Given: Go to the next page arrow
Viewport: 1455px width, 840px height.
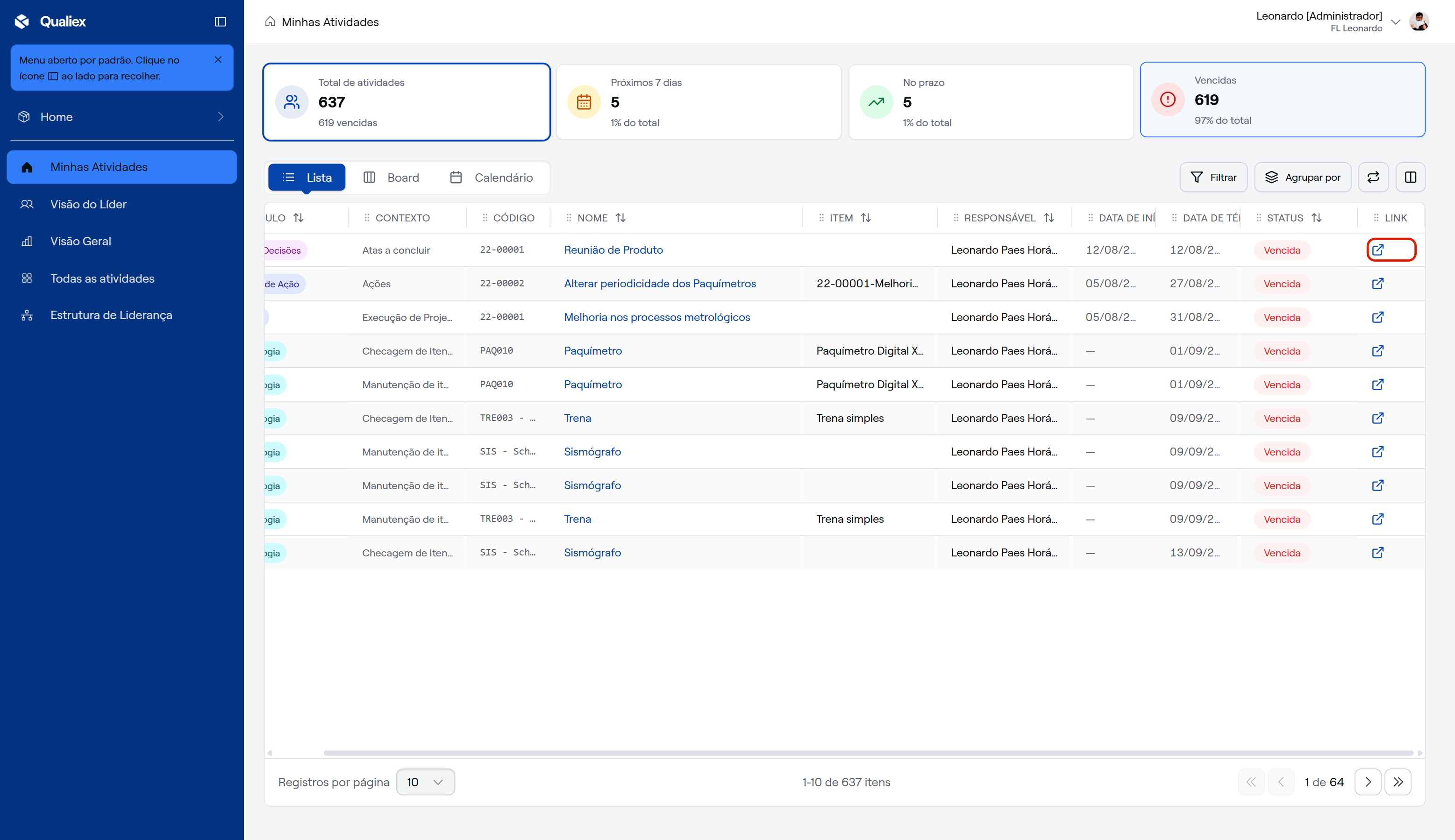Looking at the screenshot, I should 1368,783.
